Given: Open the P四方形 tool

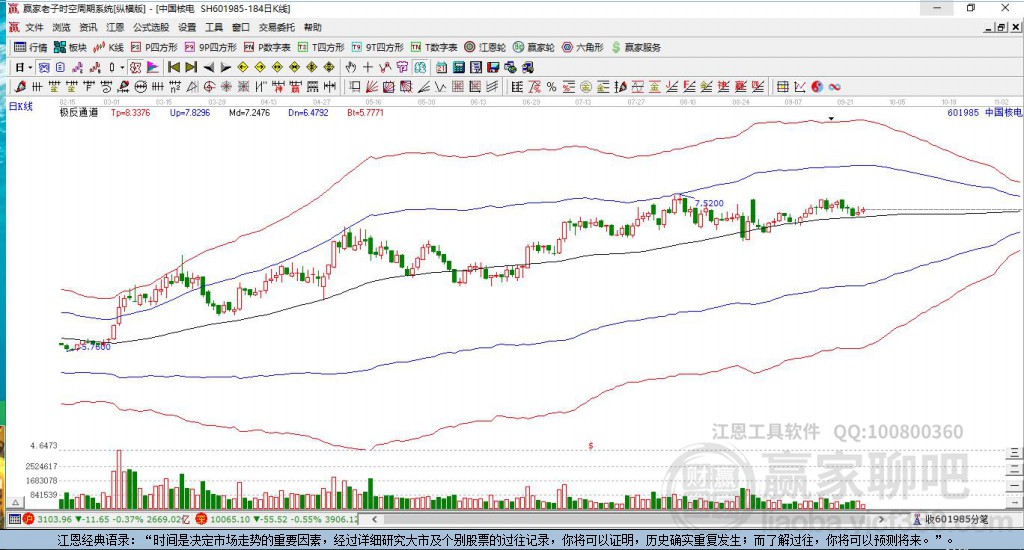Looking at the screenshot, I should tap(154, 47).
